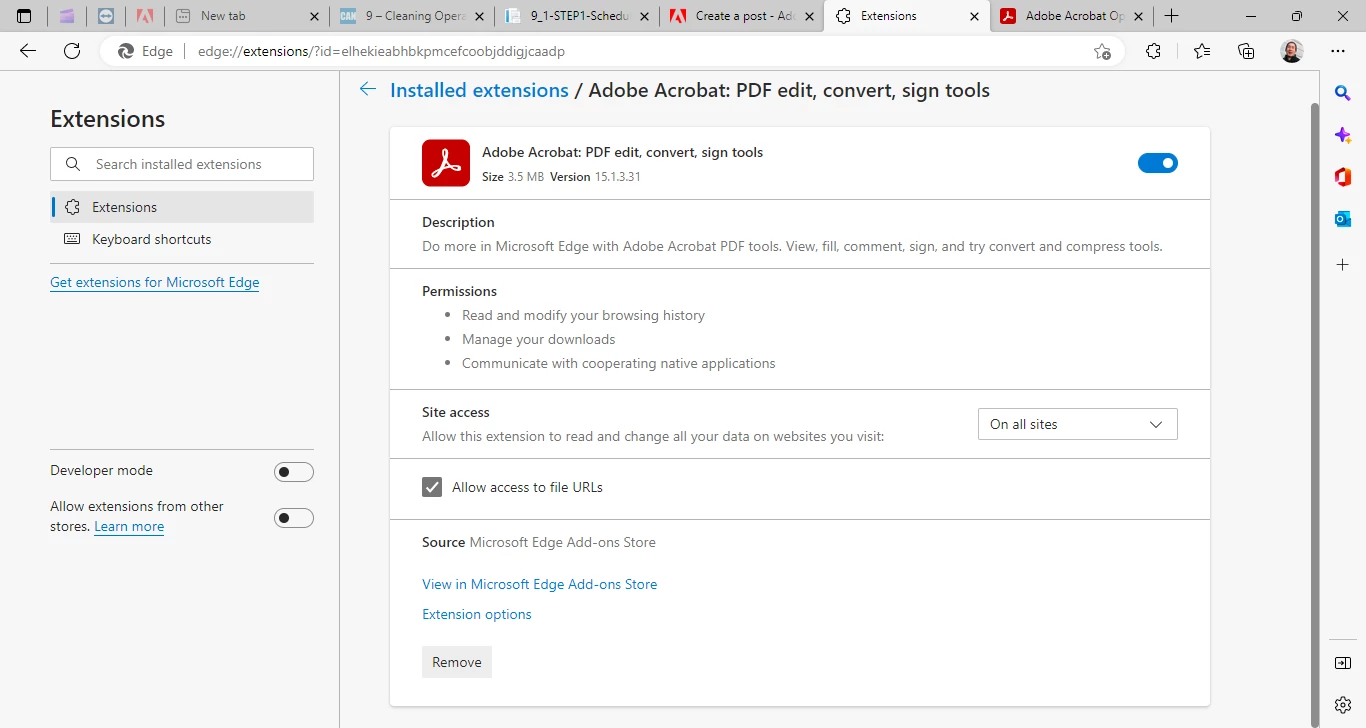Open Extension options link

tap(477, 614)
